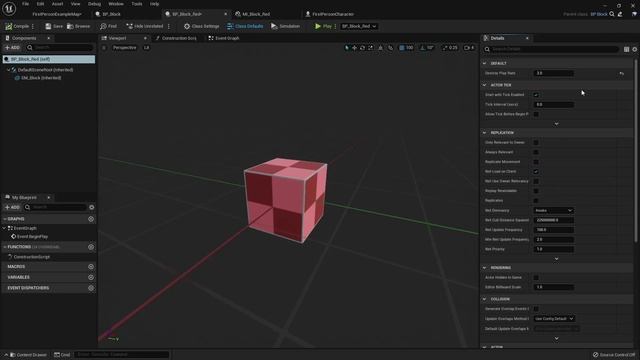The image size is (640, 360).
Task: Toggle Only Relevant to Owner checkbox
Action: (x=536, y=142)
